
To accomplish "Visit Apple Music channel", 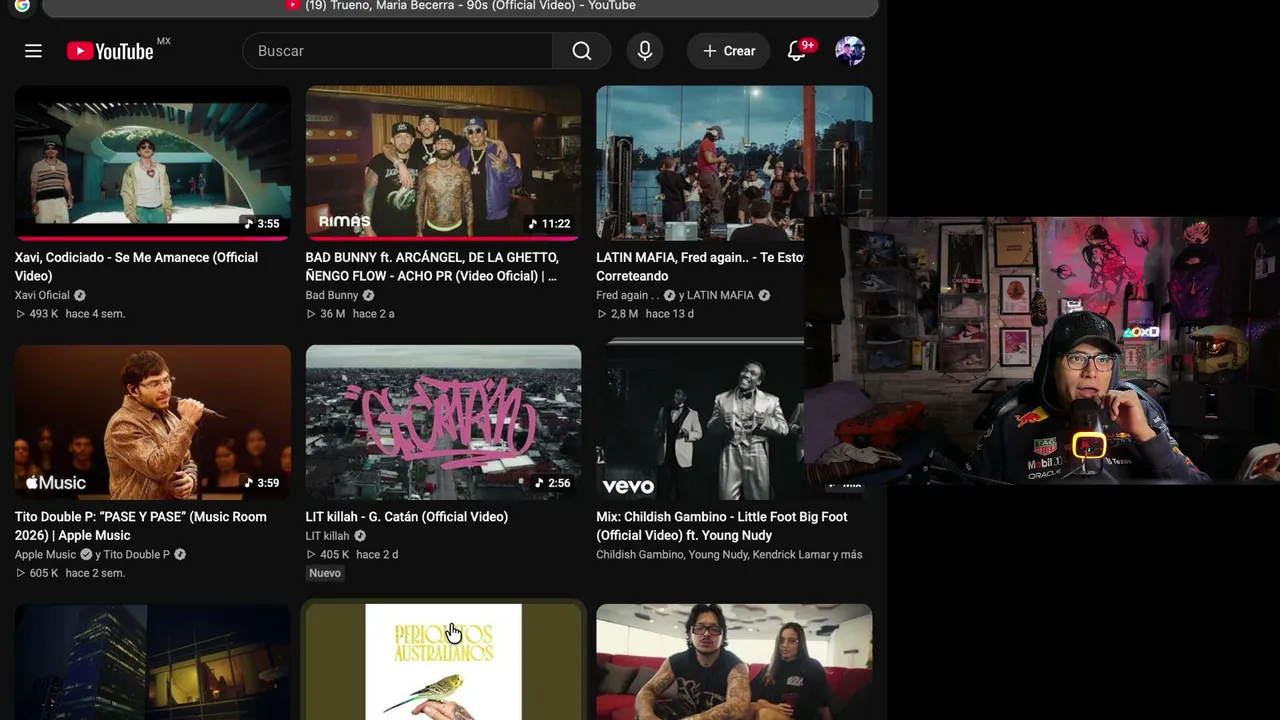I will click(45, 555).
